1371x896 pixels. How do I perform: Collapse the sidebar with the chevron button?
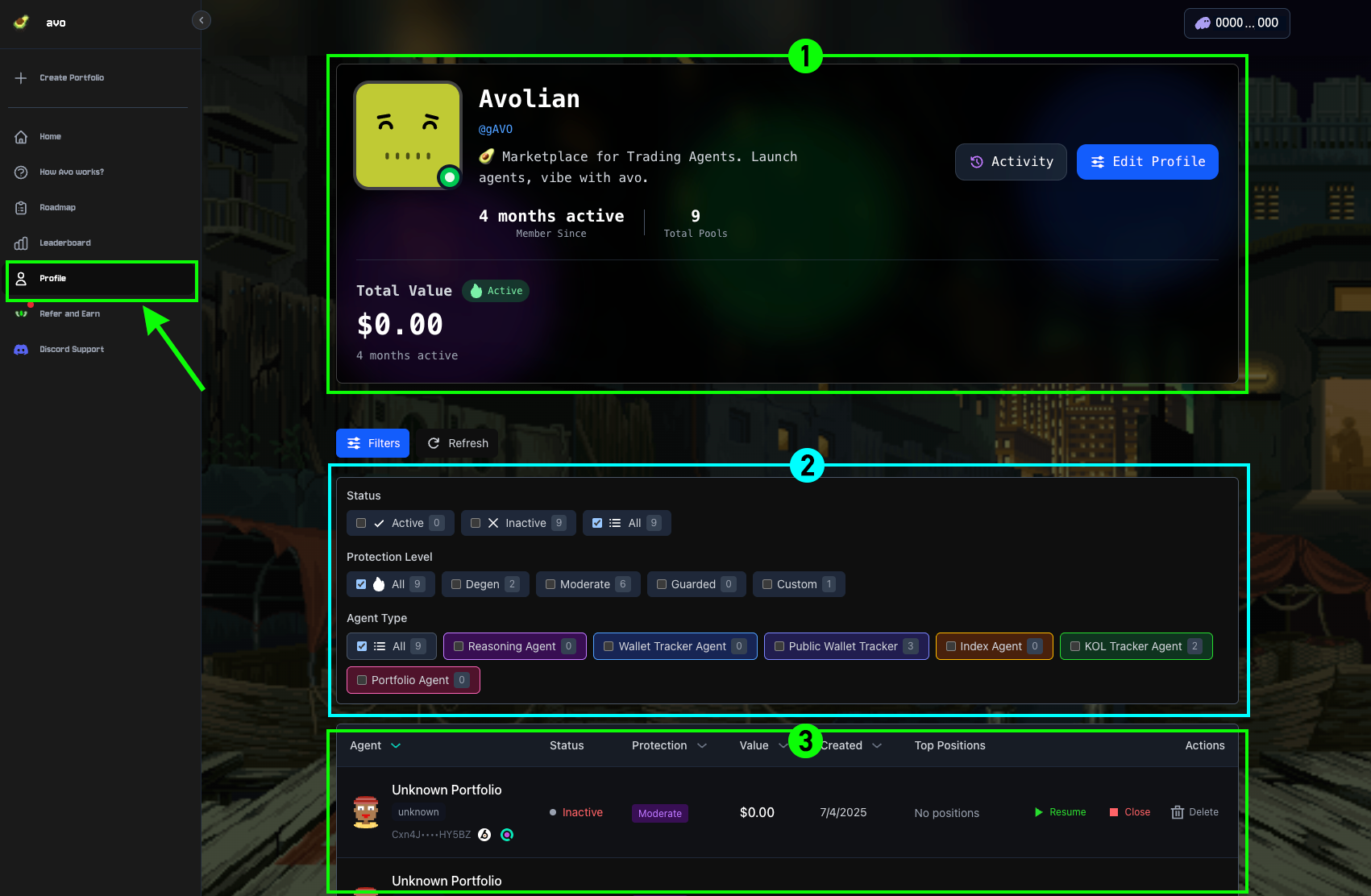[x=201, y=20]
